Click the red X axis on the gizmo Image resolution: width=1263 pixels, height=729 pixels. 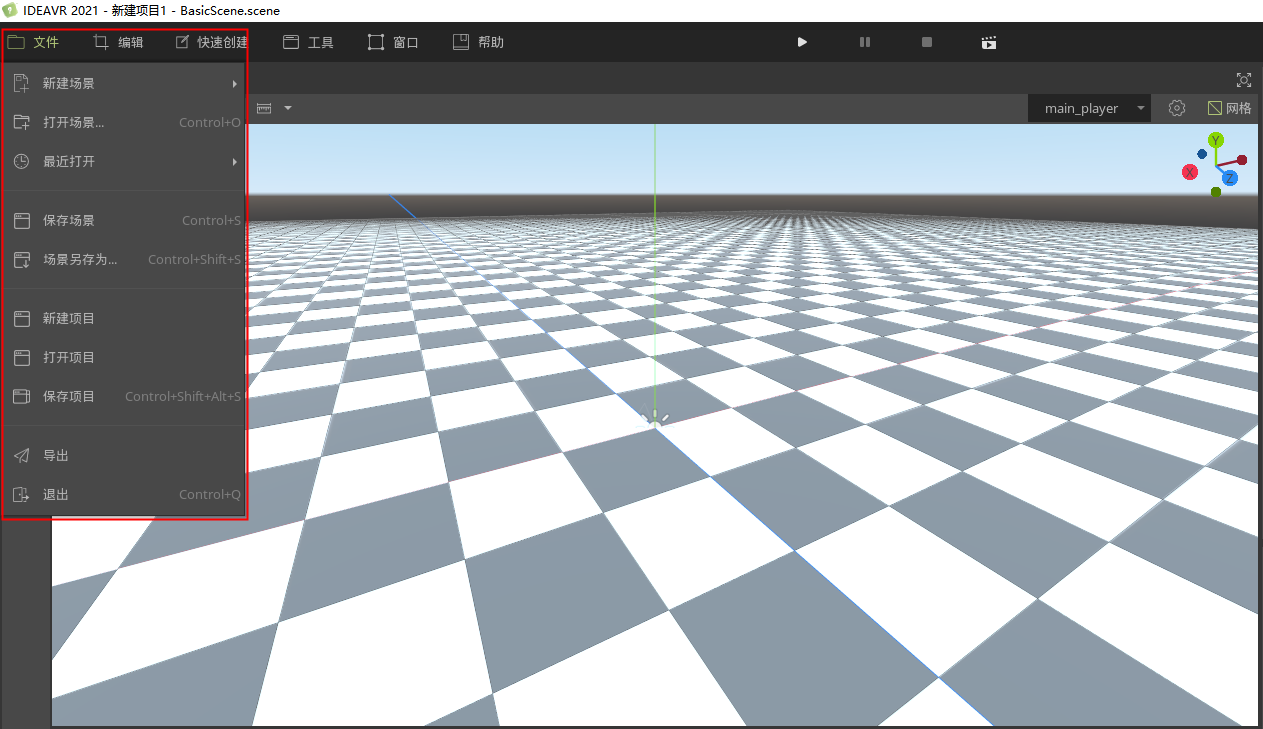point(1190,172)
